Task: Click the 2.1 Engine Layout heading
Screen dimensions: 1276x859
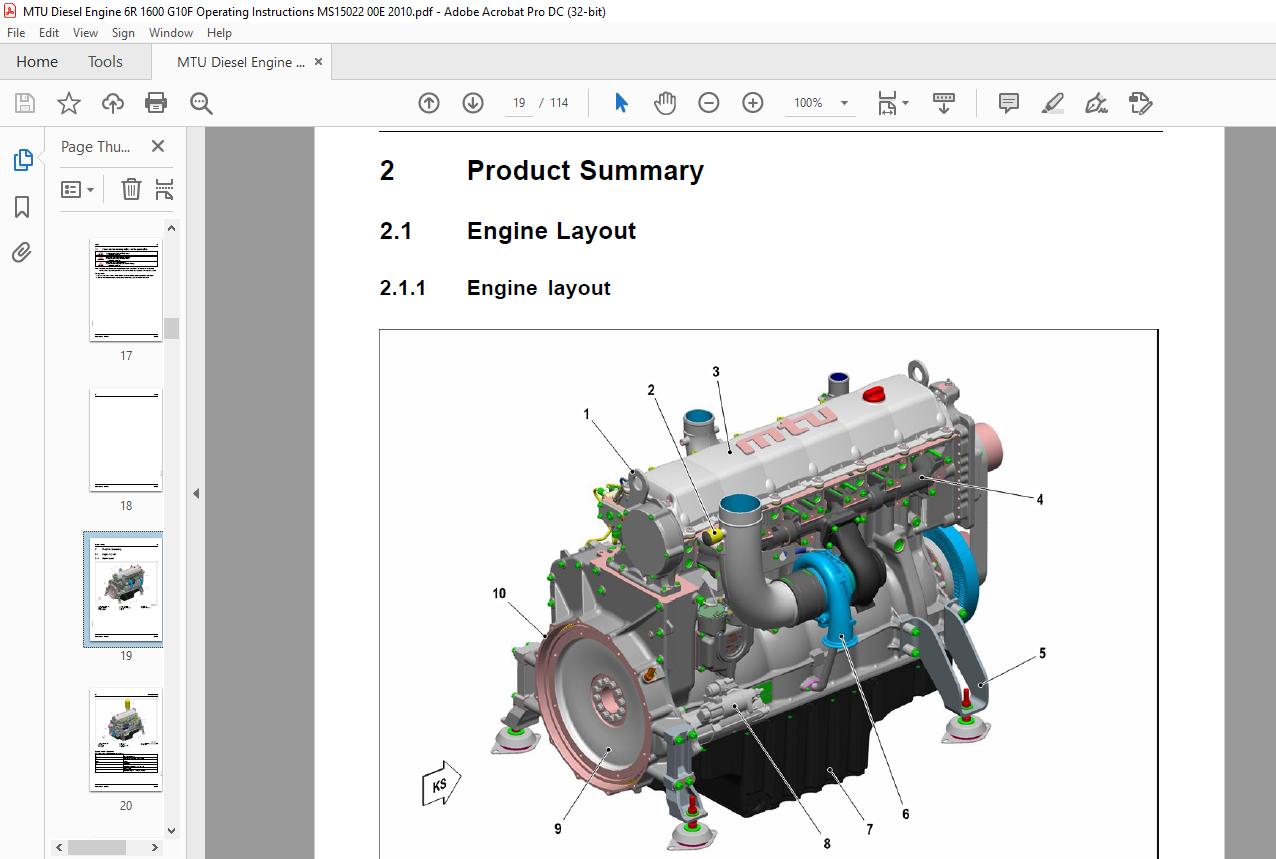Action: click(551, 231)
